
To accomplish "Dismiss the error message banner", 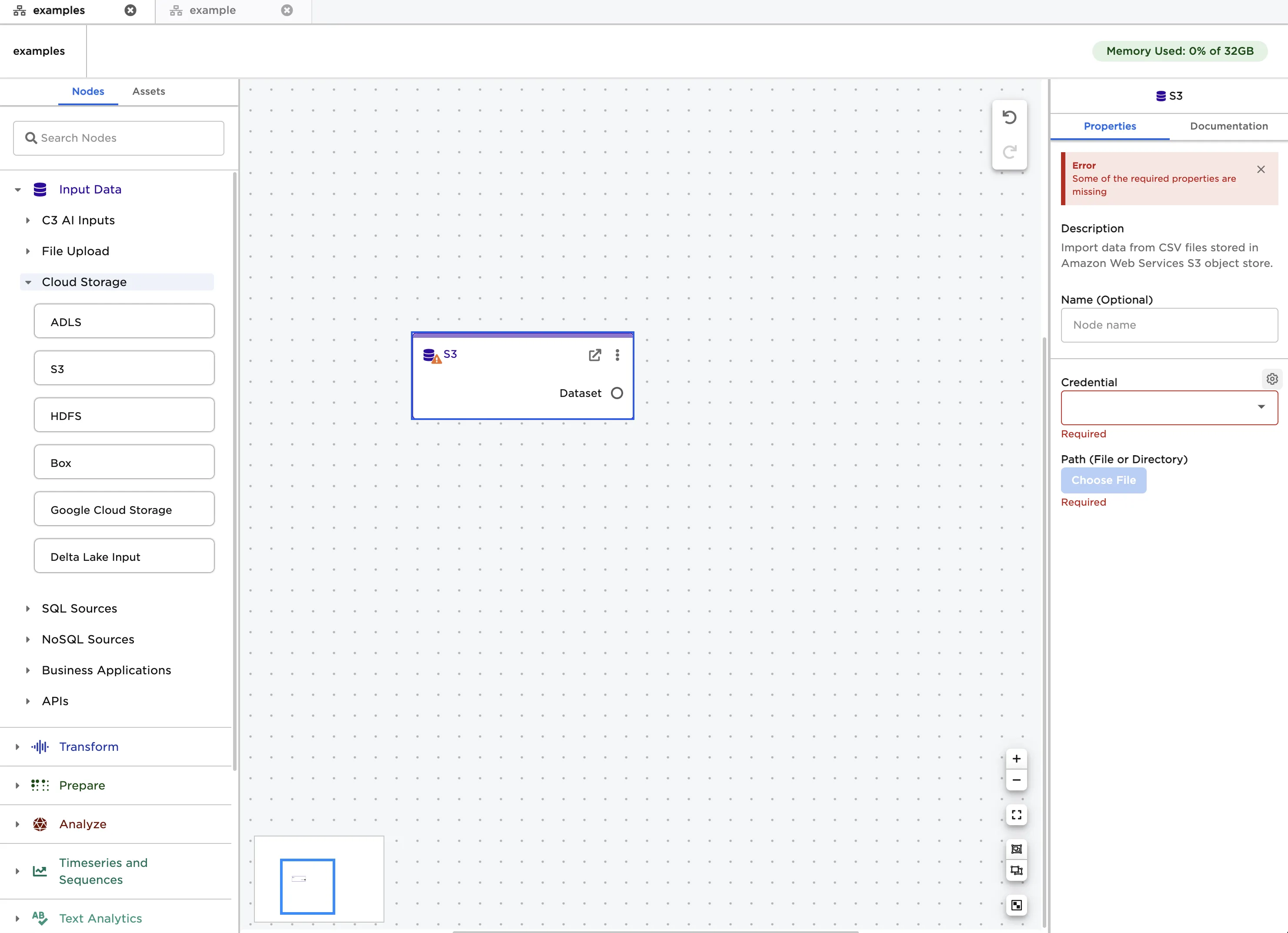I will pos(1261,170).
